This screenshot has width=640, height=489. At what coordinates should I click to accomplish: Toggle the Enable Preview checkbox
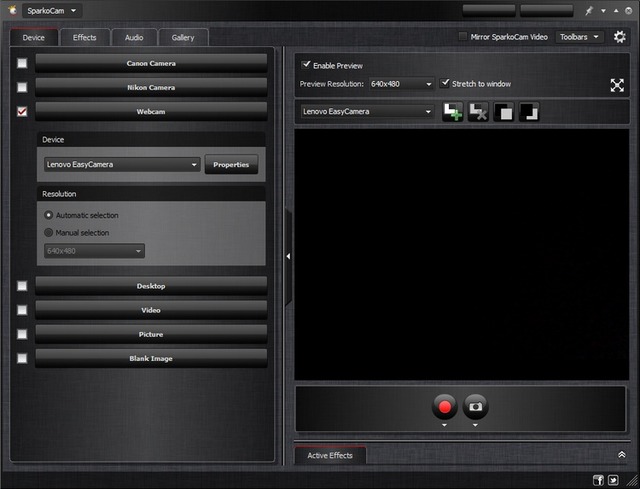(306, 65)
